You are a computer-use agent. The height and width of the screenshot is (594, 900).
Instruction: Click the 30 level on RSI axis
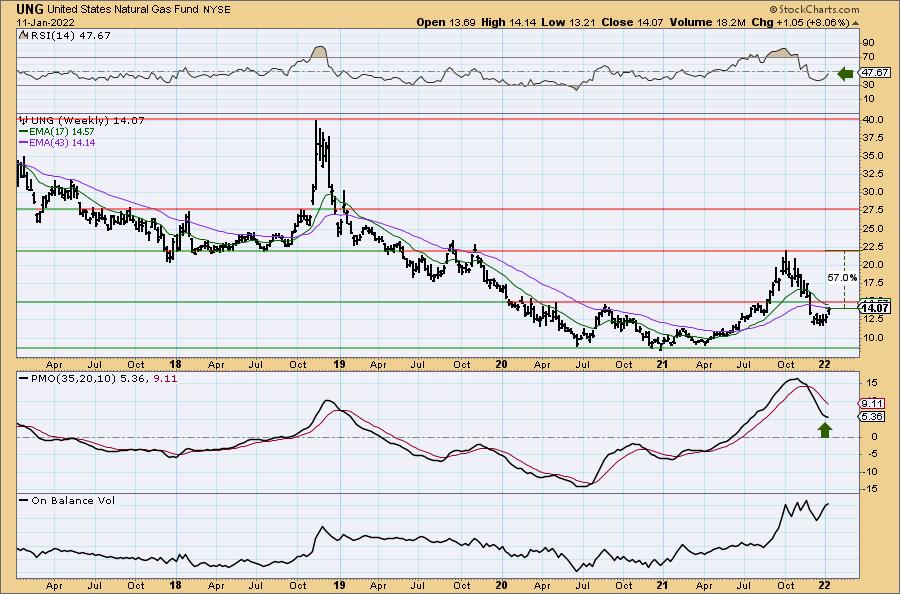coord(868,85)
